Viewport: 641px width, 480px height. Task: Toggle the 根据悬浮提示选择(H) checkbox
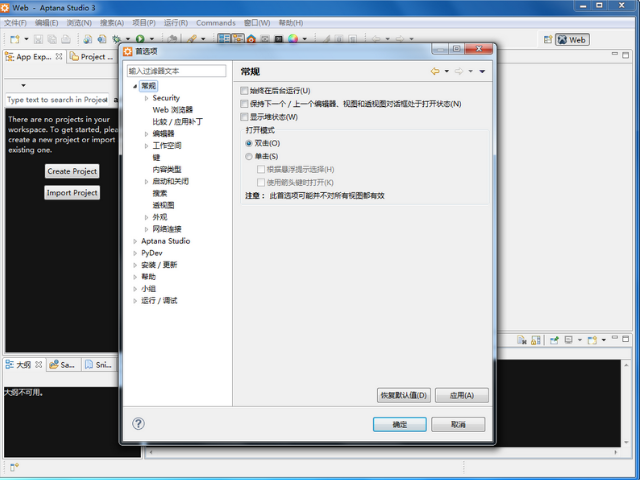pyautogui.click(x=261, y=169)
